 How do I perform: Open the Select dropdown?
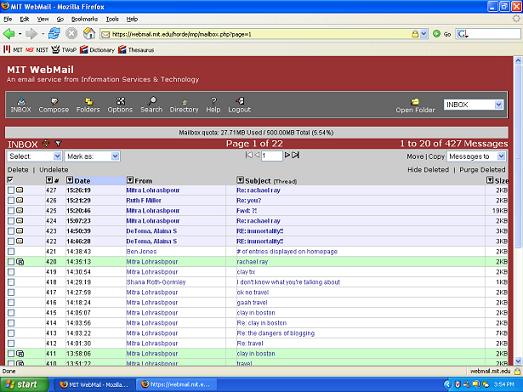pos(34,156)
